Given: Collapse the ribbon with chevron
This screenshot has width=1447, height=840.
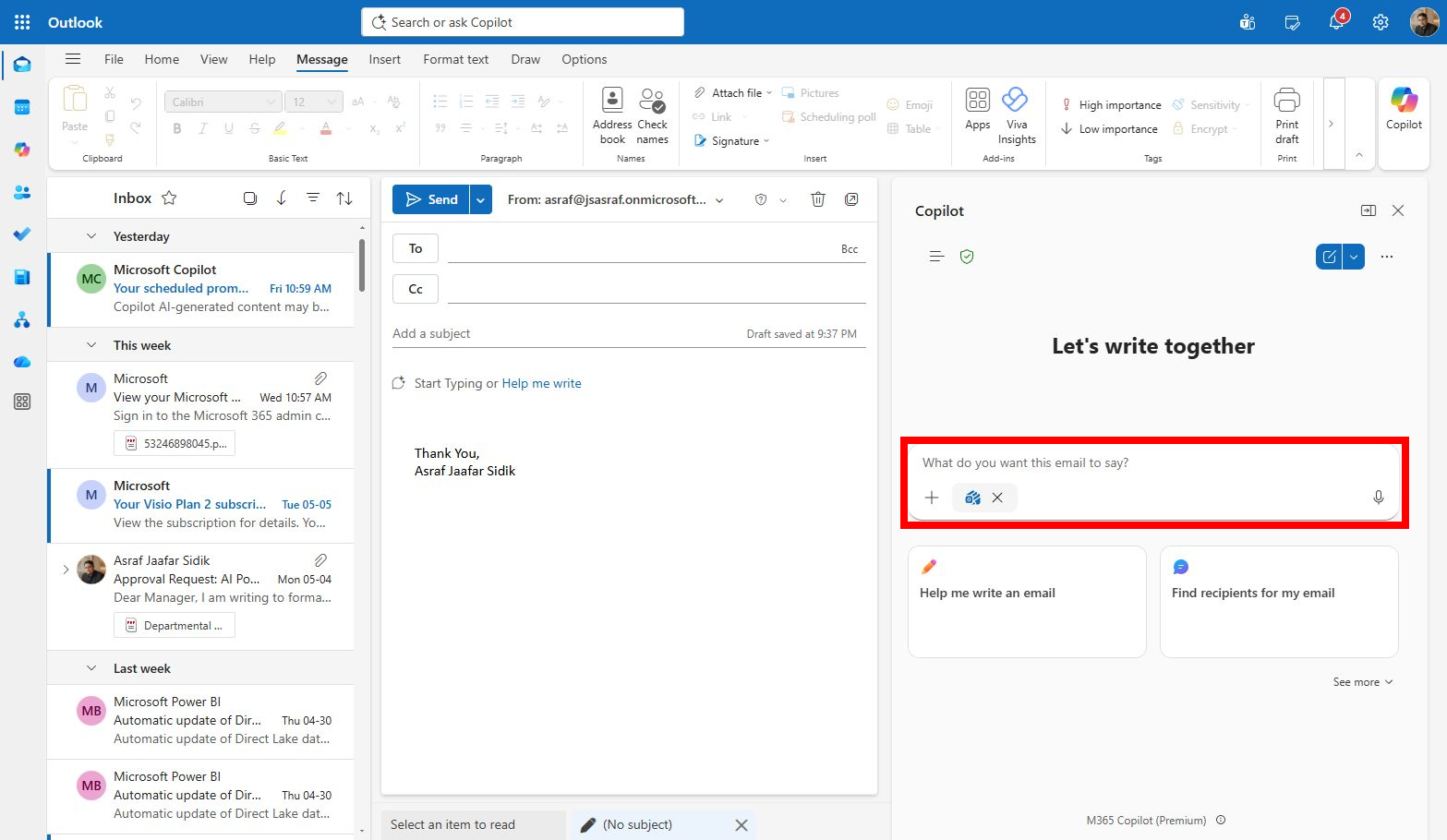Looking at the screenshot, I should (1359, 155).
